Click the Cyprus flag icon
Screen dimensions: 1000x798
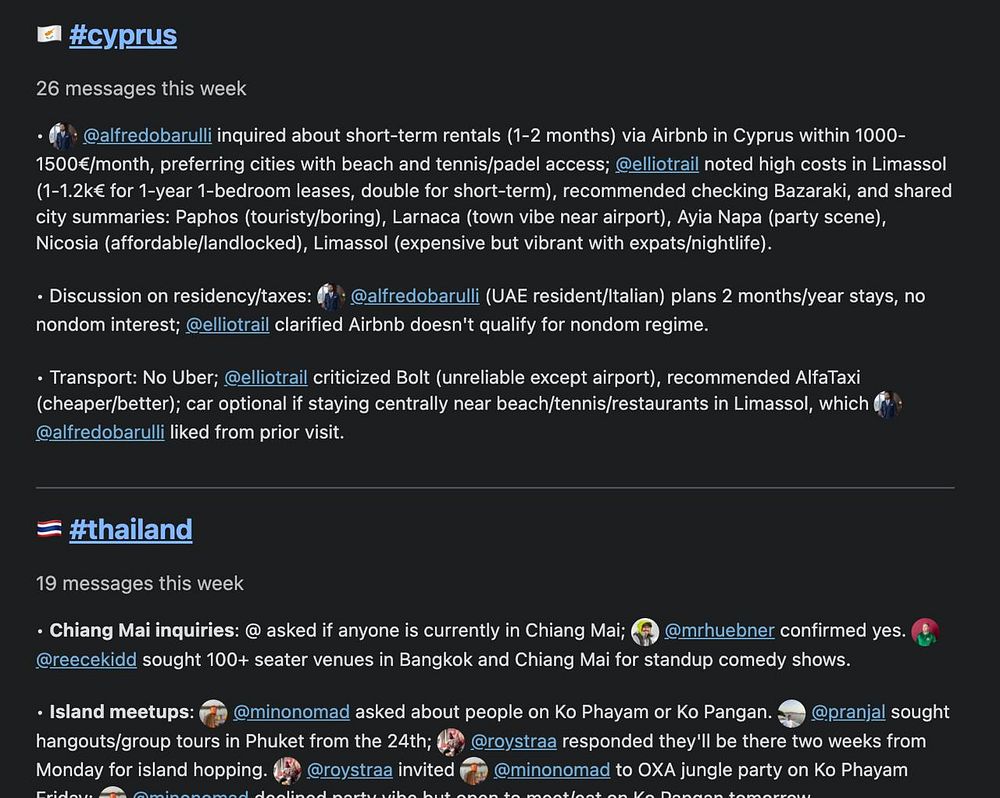[x=49, y=35]
